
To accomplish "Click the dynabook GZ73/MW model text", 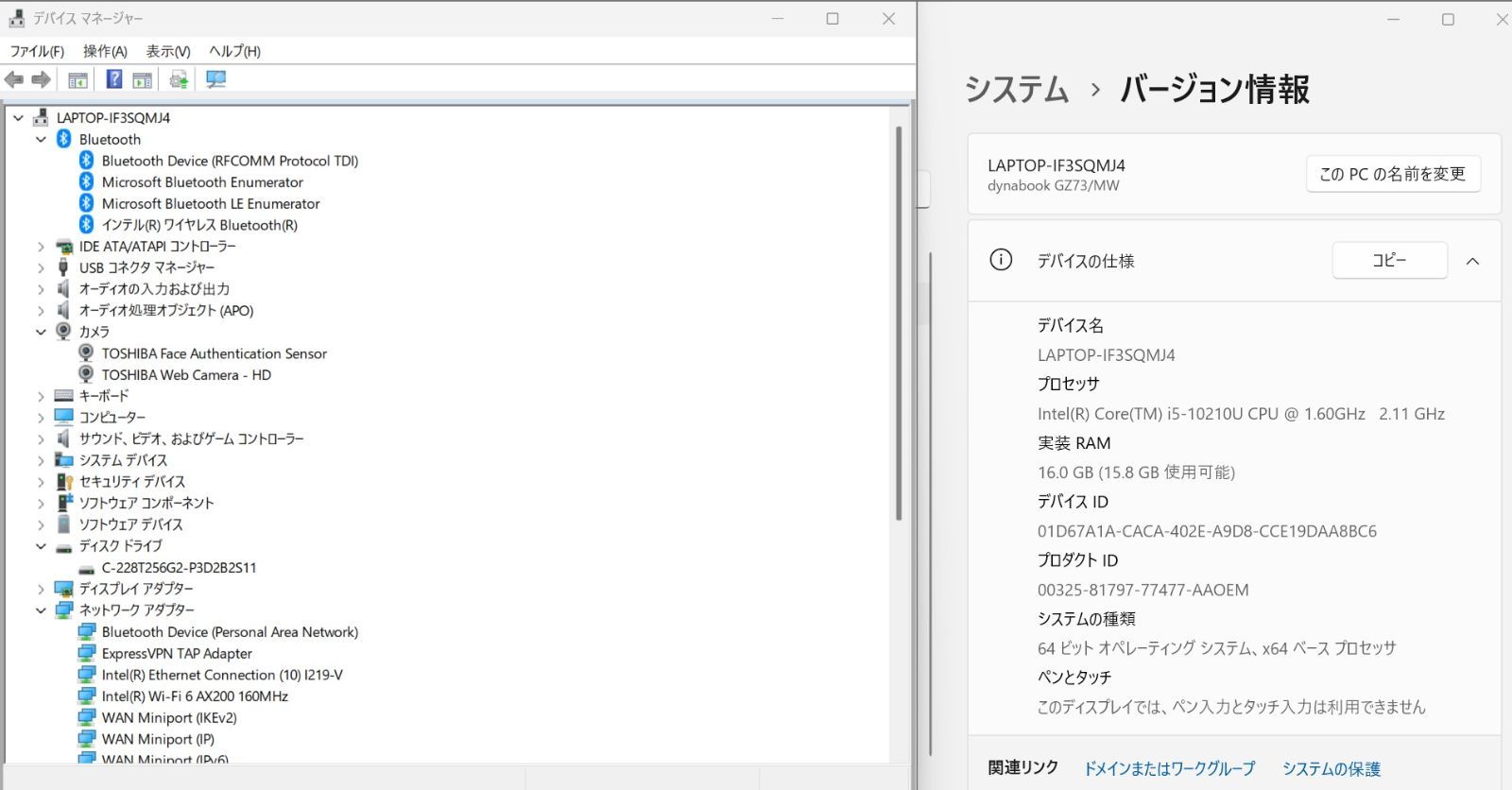I will click(x=1053, y=186).
